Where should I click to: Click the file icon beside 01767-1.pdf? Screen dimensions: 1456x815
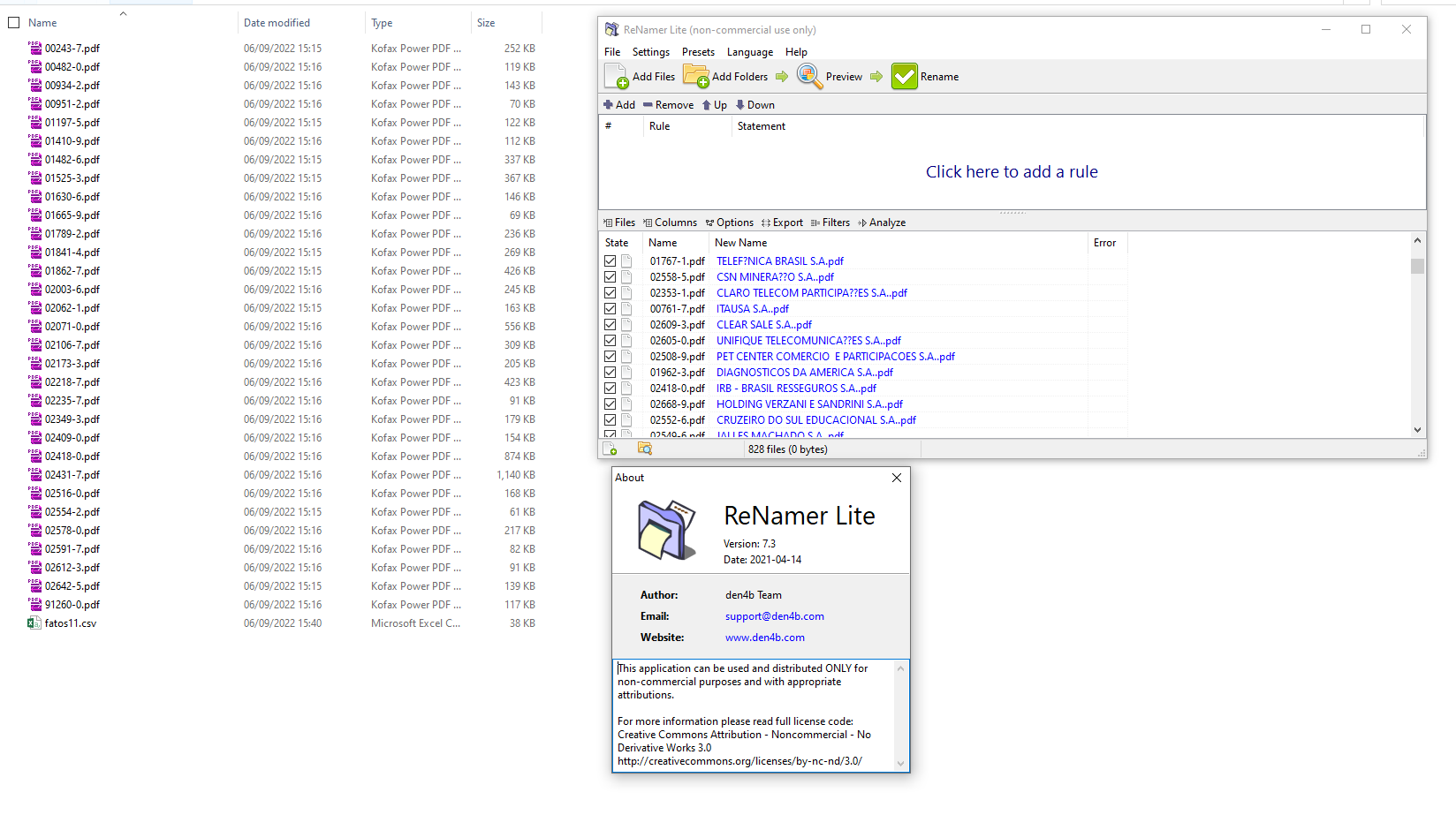[x=626, y=261]
